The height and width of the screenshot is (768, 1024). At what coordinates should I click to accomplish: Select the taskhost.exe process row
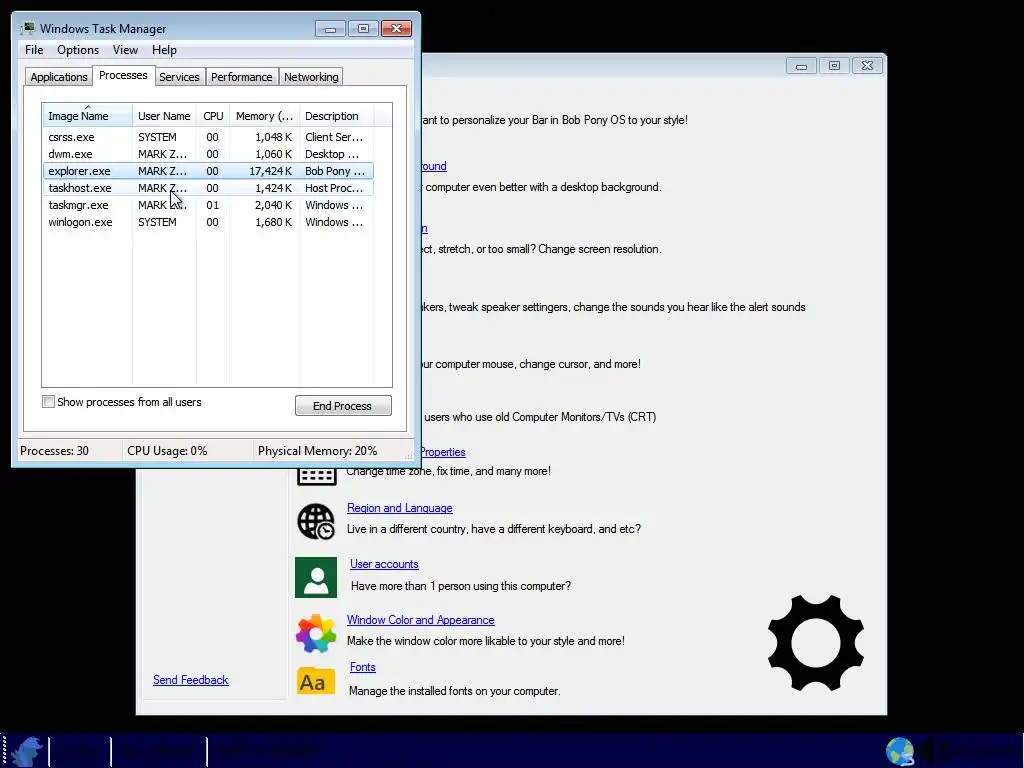[208, 188]
